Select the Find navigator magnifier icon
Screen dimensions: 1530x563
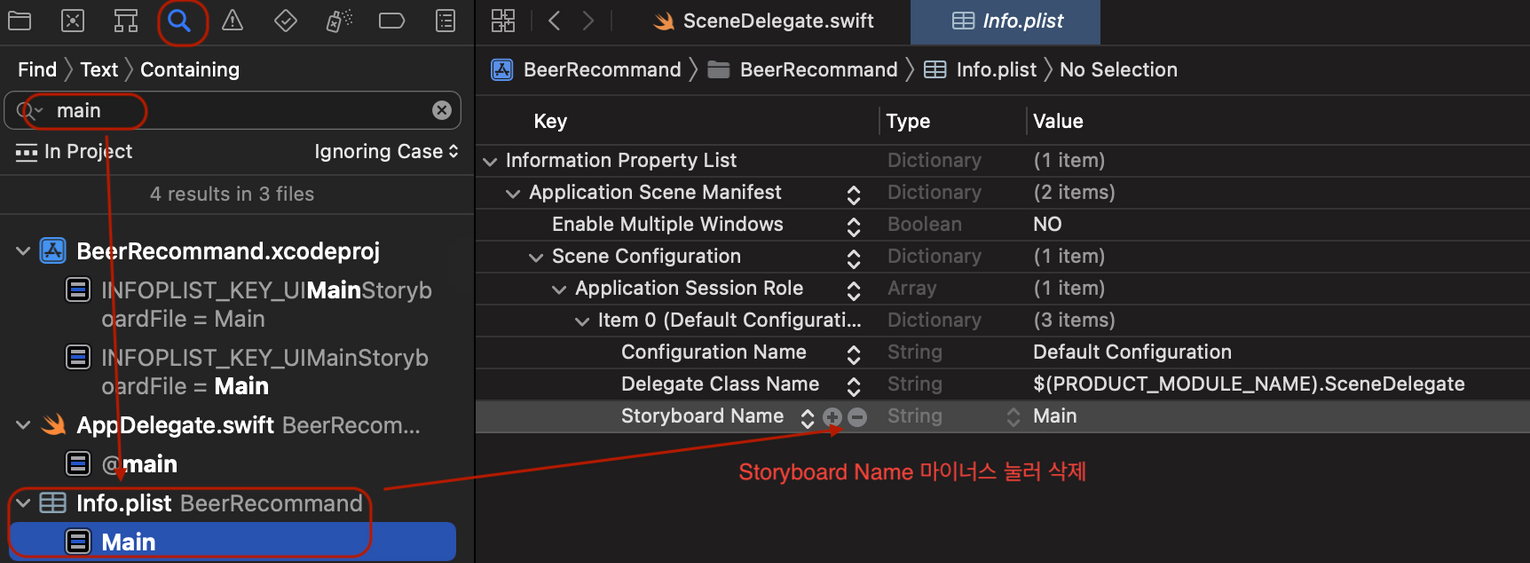coord(179,20)
